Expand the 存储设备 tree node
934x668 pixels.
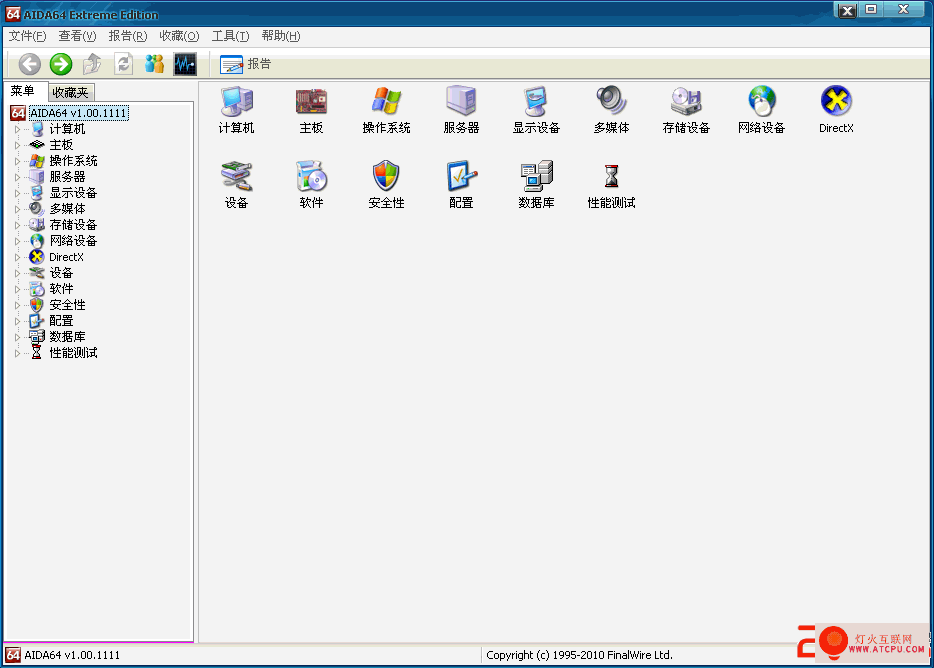tap(17, 225)
